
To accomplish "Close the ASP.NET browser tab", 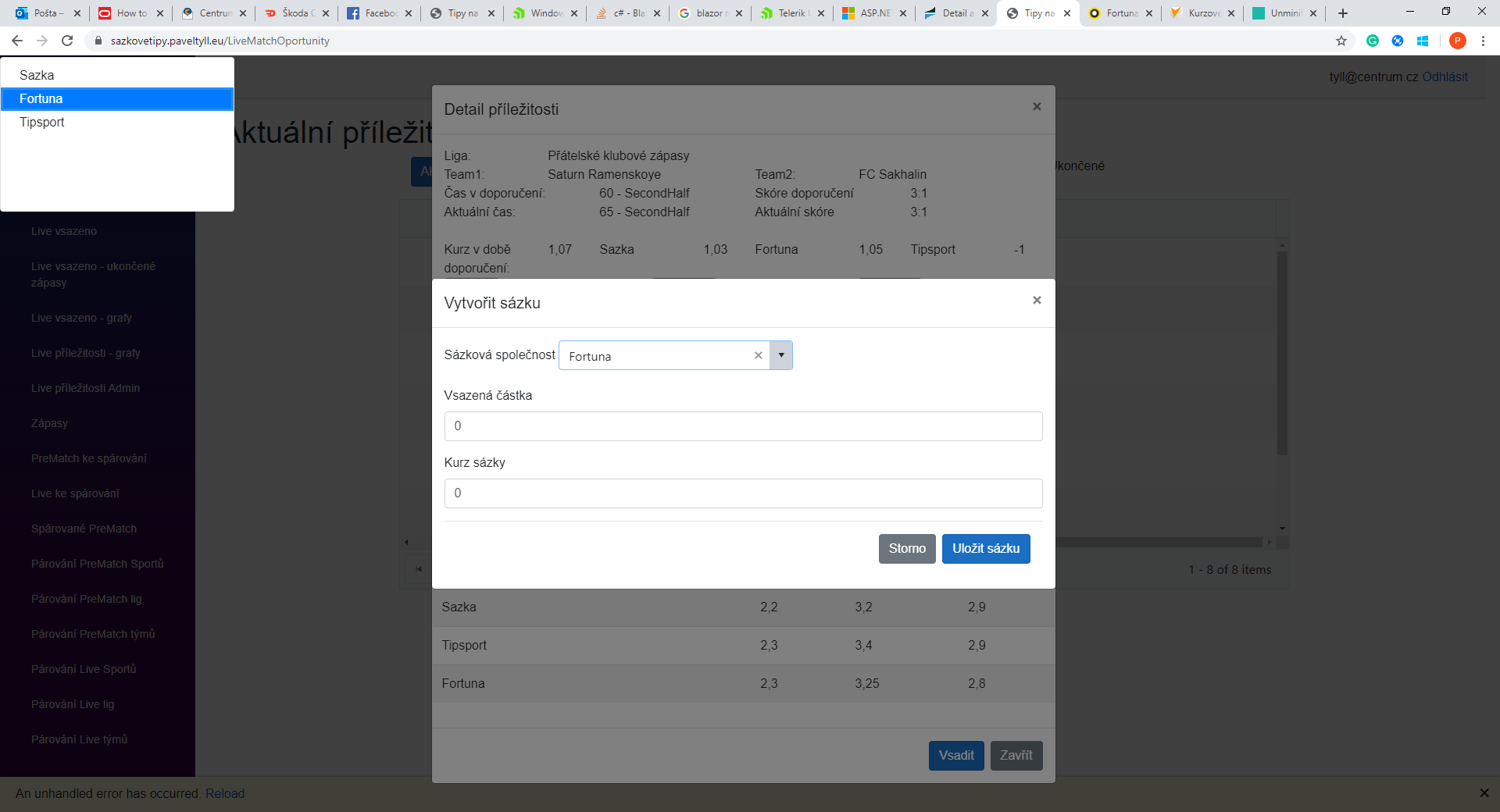I will 903,13.
